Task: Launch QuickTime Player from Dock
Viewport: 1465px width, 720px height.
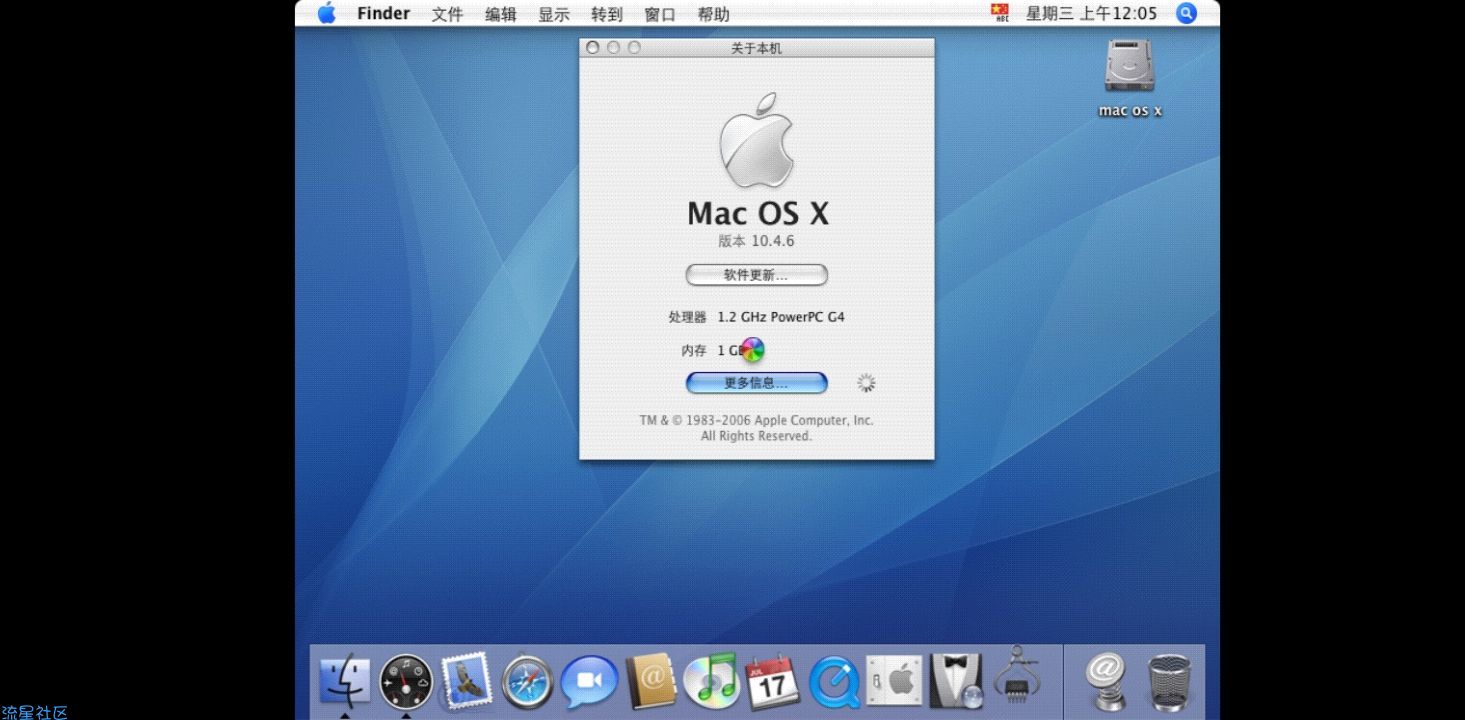Action: [x=833, y=683]
